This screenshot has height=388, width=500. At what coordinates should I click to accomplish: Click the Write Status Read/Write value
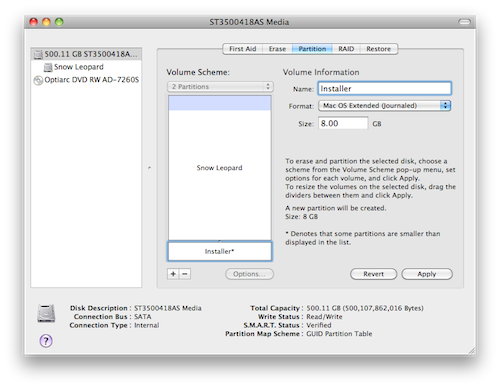[324, 317]
